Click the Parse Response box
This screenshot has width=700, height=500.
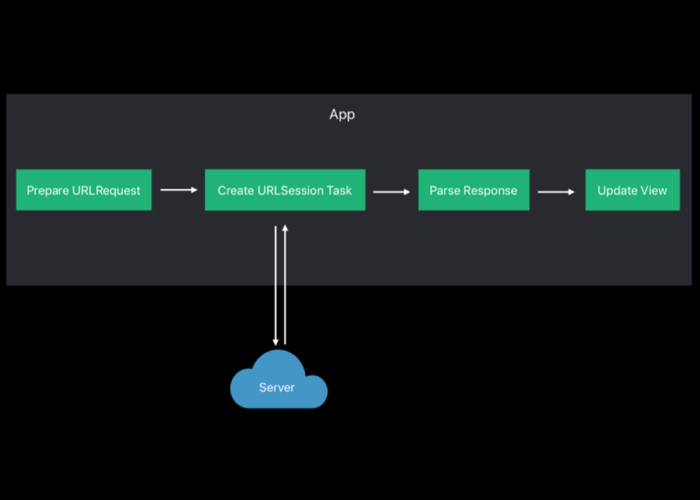click(x=474, y=190)
